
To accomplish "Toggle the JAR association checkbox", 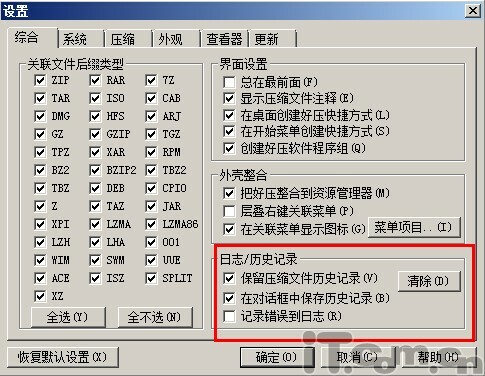I will click(151, 206).
